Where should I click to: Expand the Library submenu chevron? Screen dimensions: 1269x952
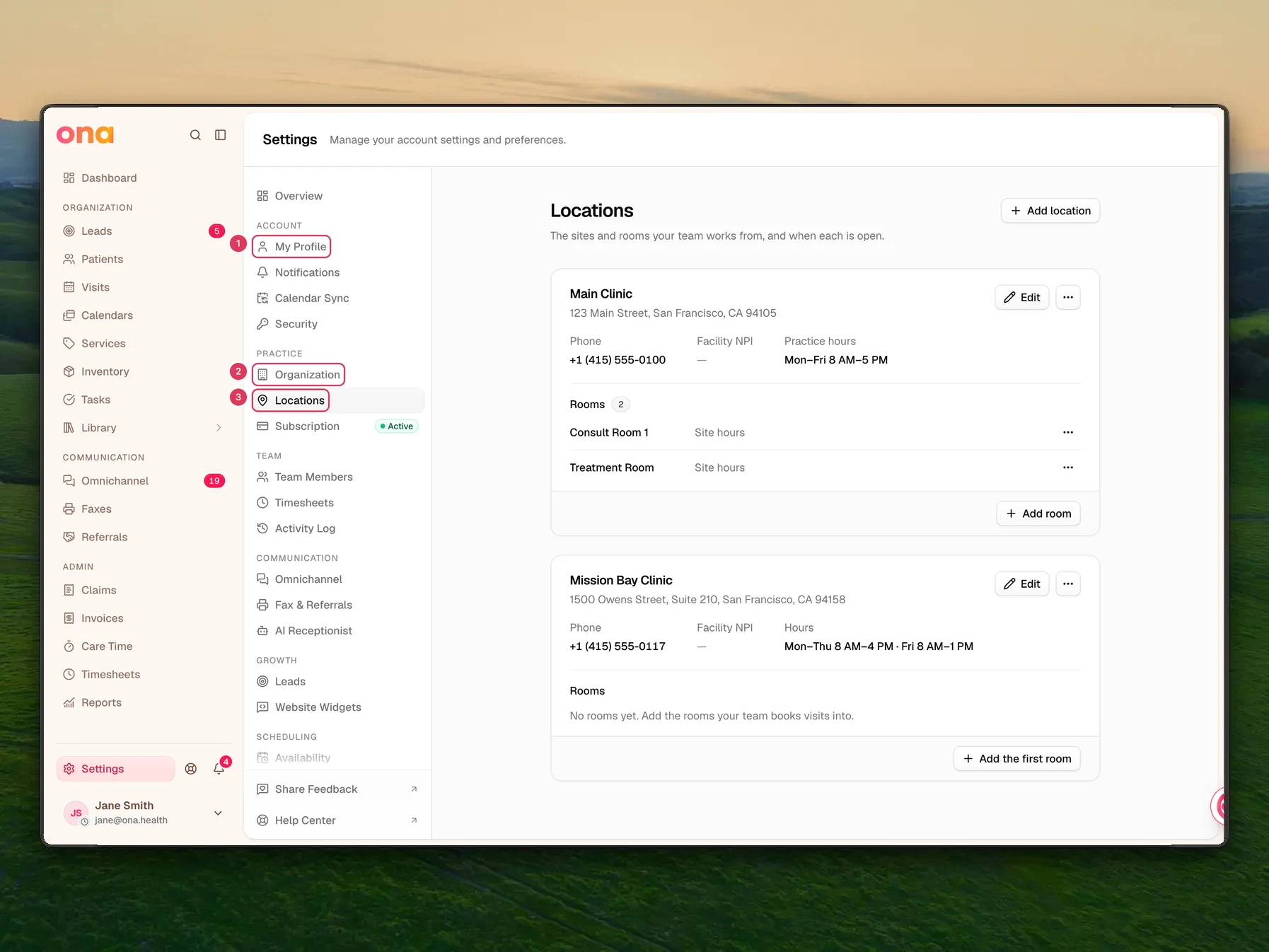[219, 428]
